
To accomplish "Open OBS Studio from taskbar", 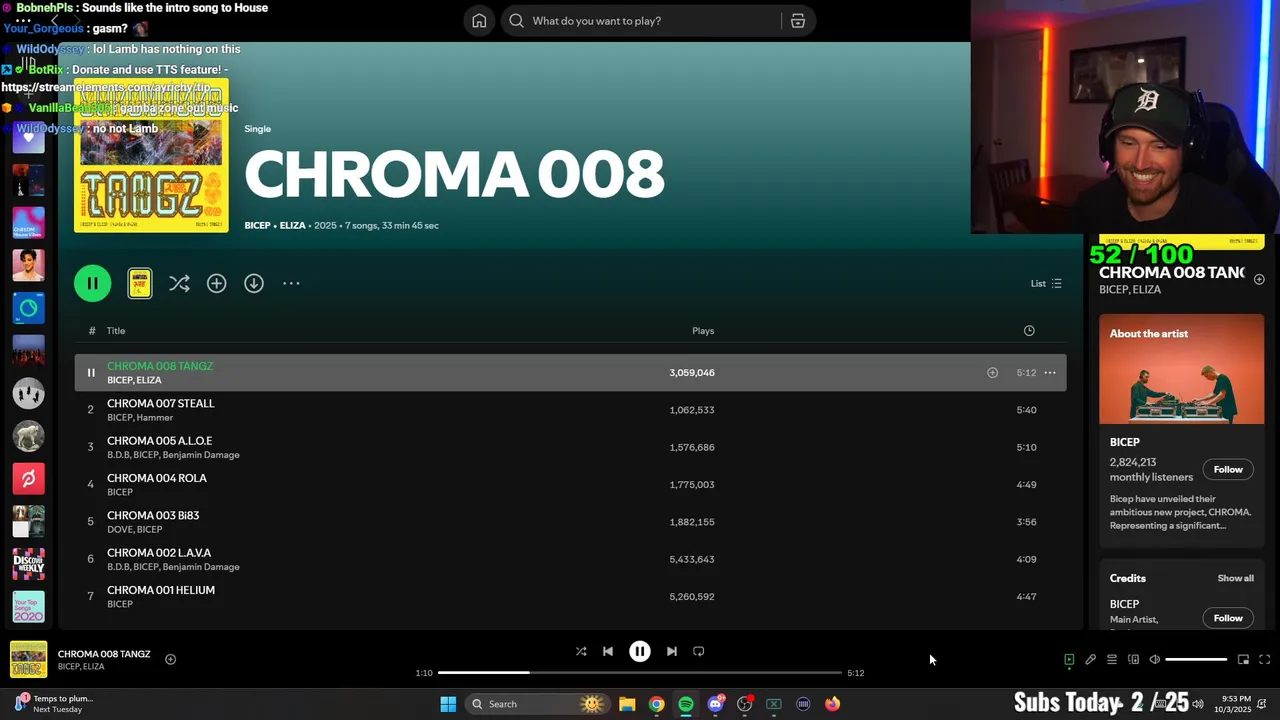I will pyautogui.click(x=744, y=704).
